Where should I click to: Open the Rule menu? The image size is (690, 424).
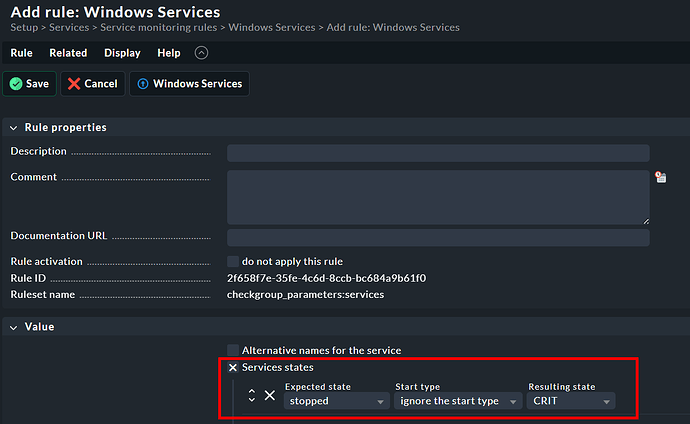pyautogui.click(x=22, y=53)
